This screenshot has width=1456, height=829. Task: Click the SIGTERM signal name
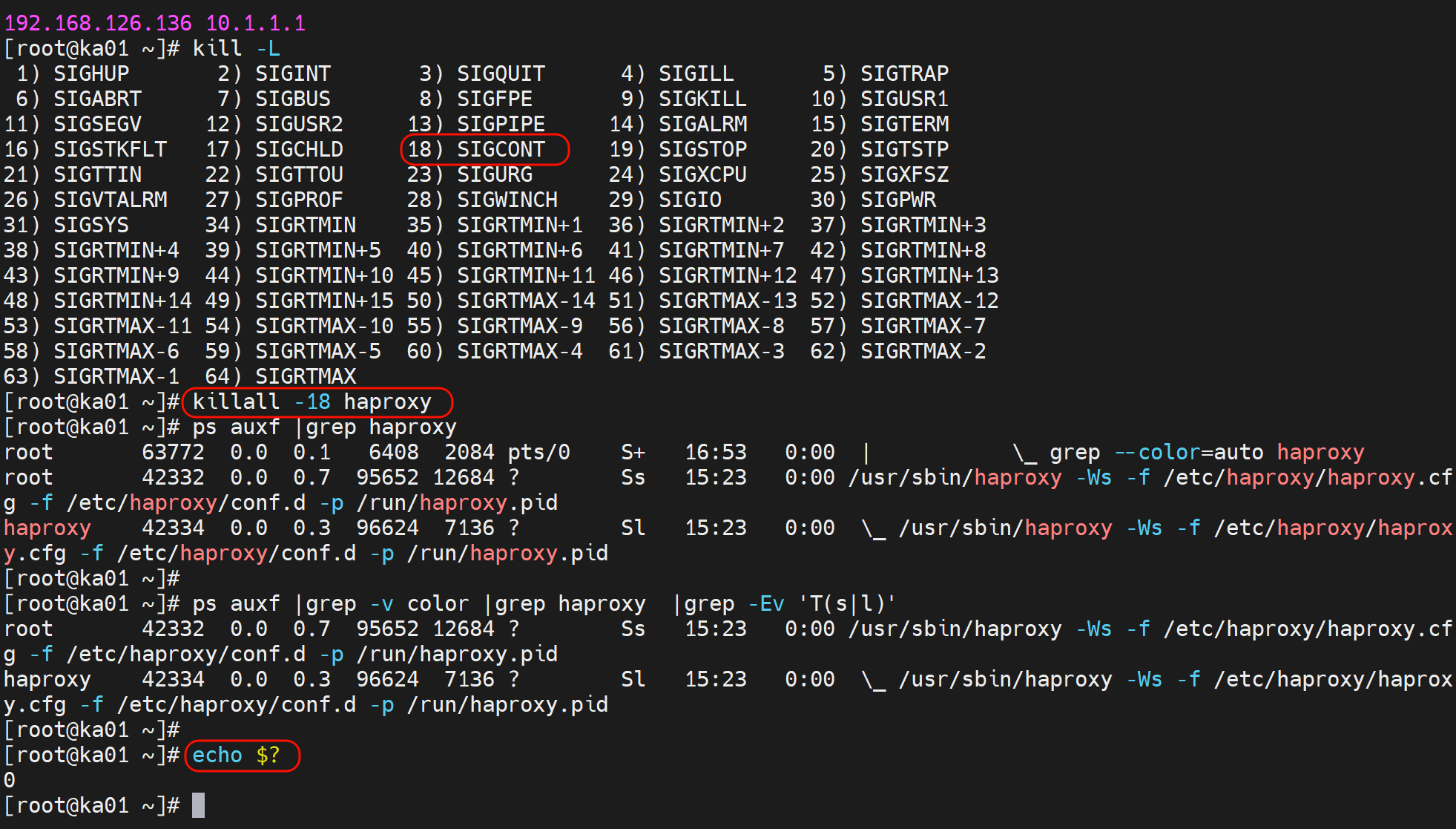(x=904, y=124)
